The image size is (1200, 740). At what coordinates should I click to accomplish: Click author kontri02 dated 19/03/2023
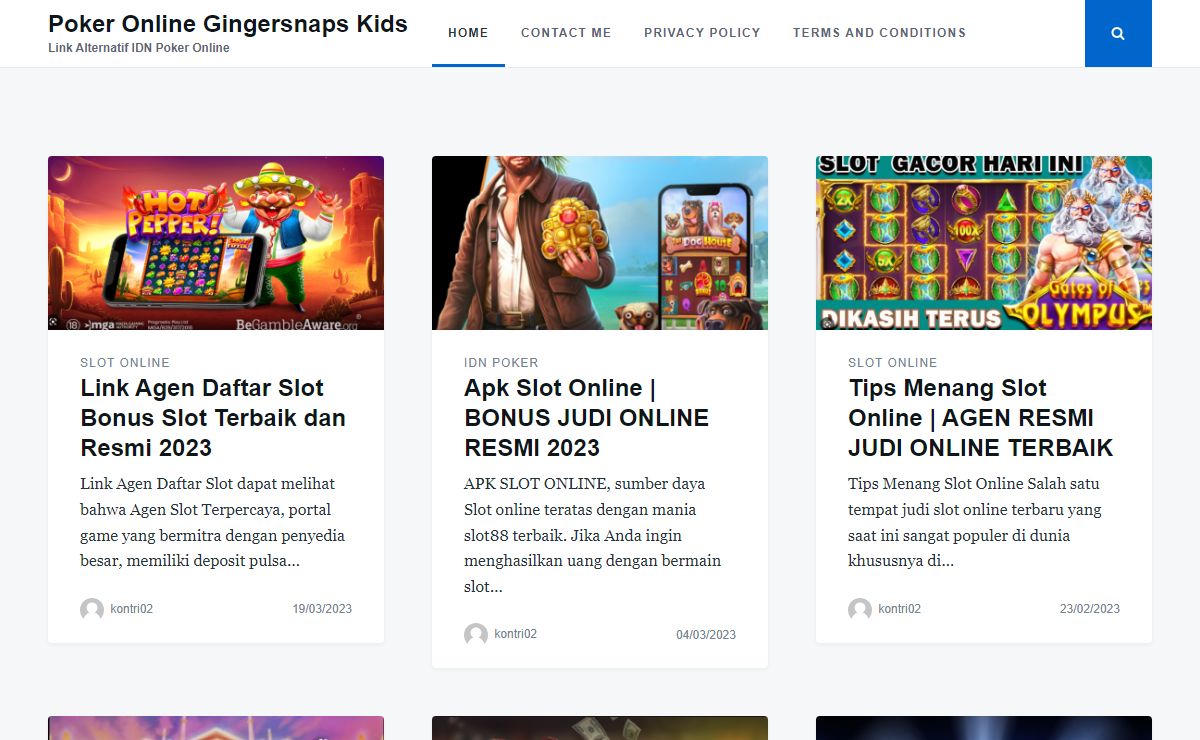click(131, 609)
